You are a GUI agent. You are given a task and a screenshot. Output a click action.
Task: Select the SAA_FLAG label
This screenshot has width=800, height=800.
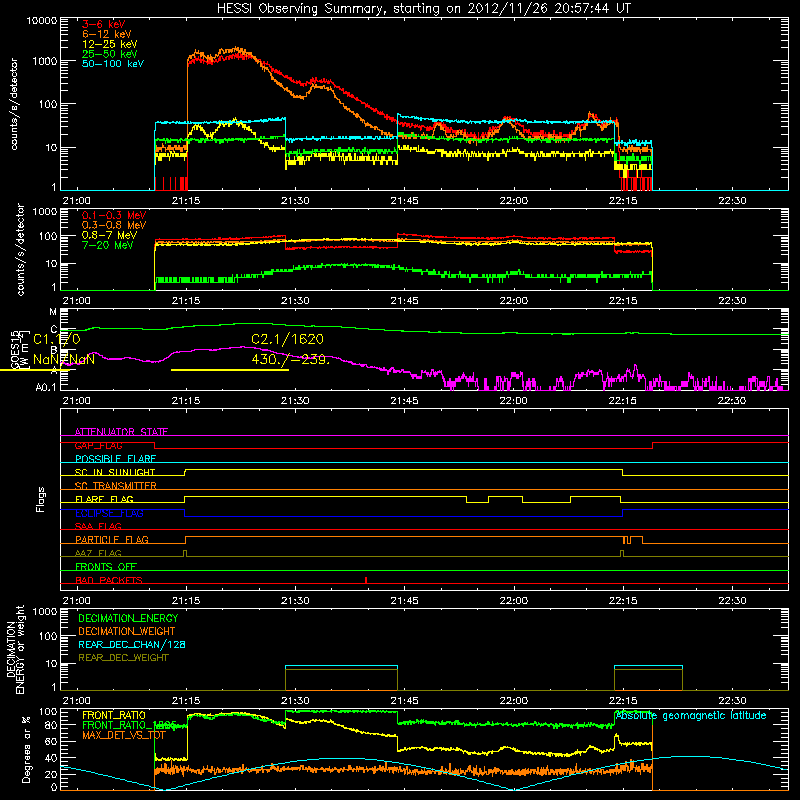[x=98, y=526]
